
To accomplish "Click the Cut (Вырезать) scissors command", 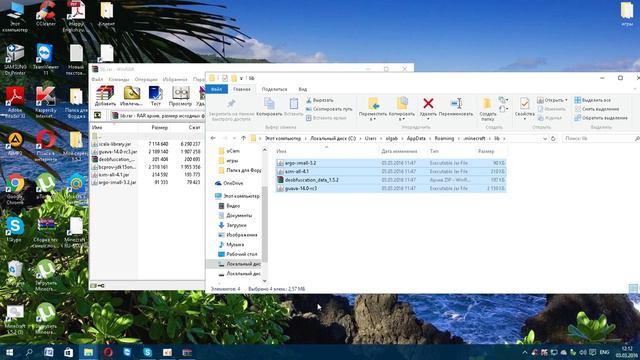I will coord(320,100).
